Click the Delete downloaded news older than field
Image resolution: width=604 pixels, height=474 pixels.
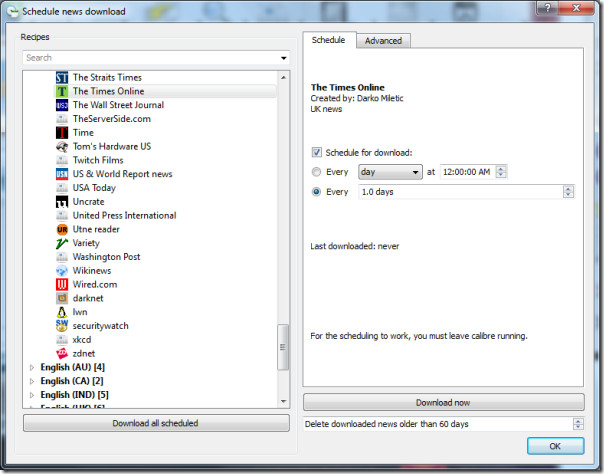tap(438, 424)
